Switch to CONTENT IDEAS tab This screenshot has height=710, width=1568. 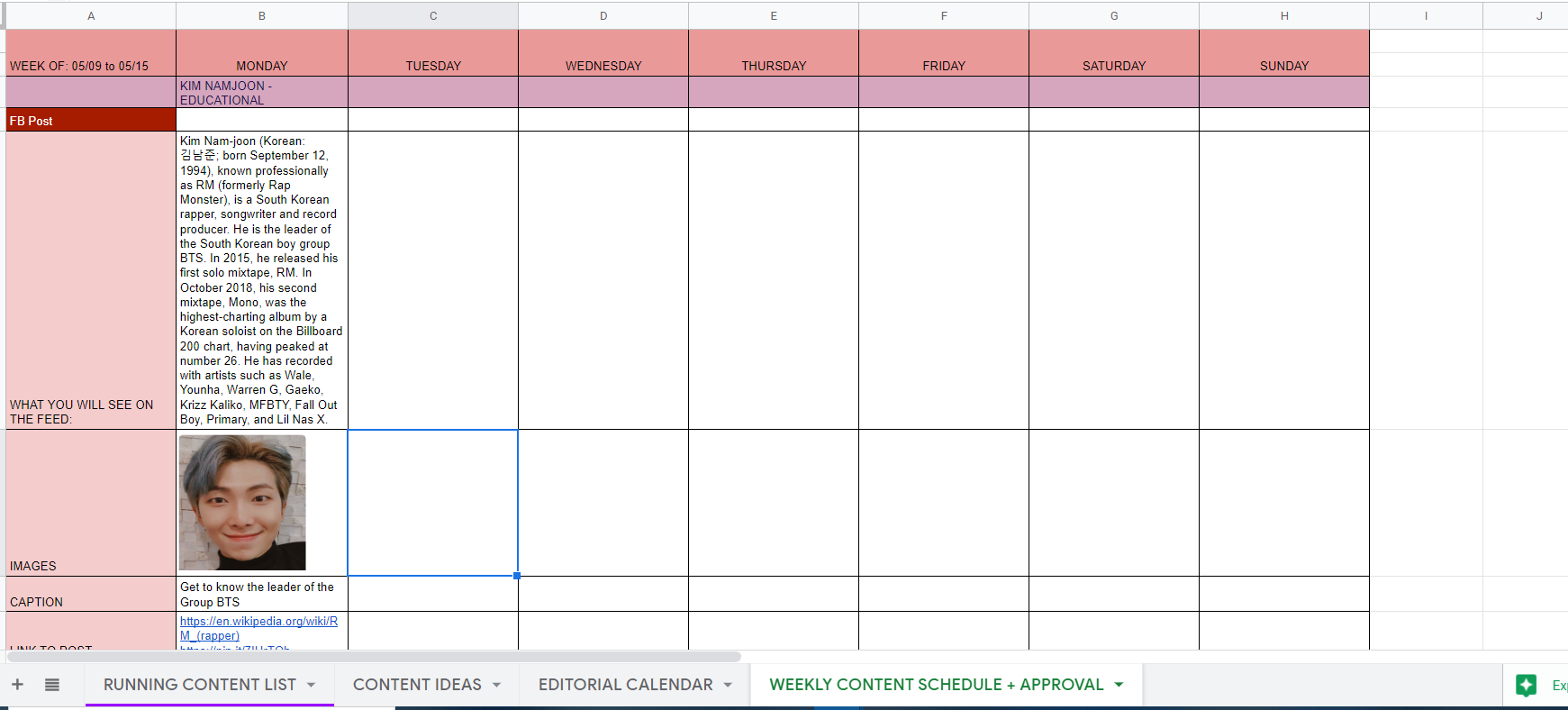(x=417, y=685)
